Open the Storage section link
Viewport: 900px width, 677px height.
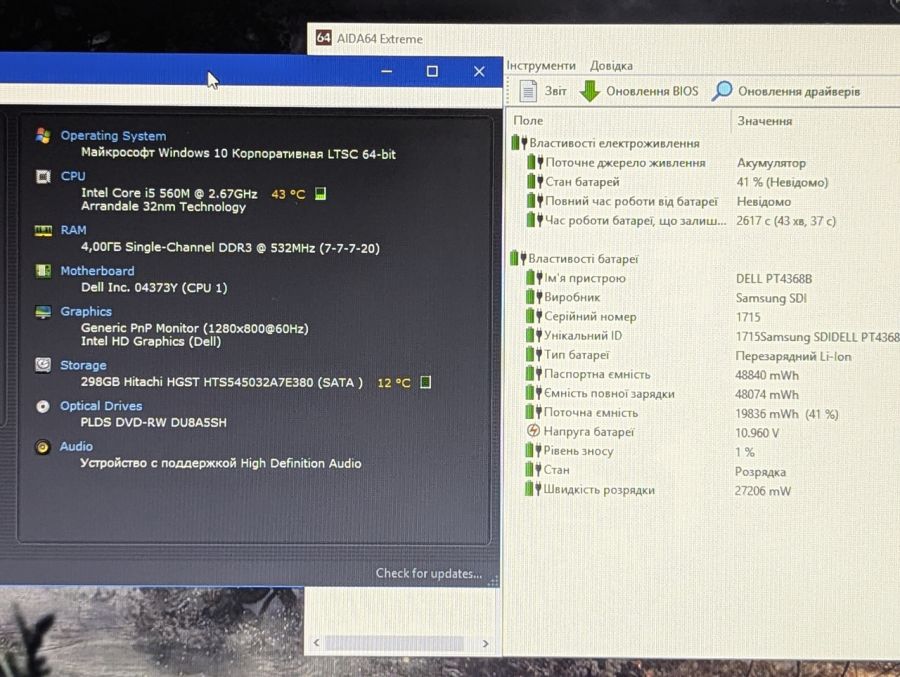tap(83, 365)
